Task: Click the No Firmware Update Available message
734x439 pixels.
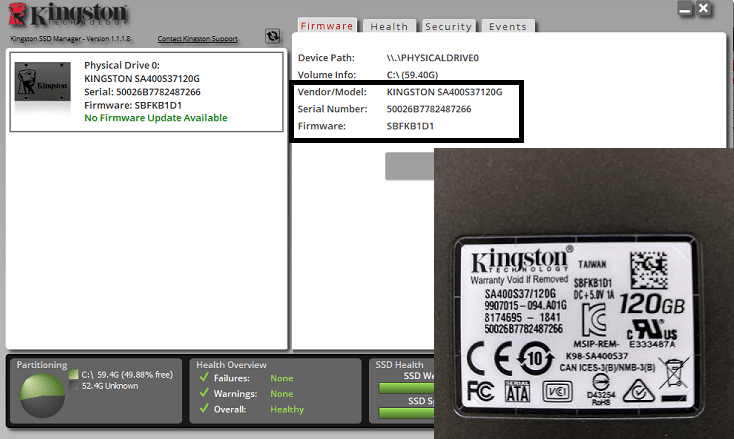Action: pos(156,118)
